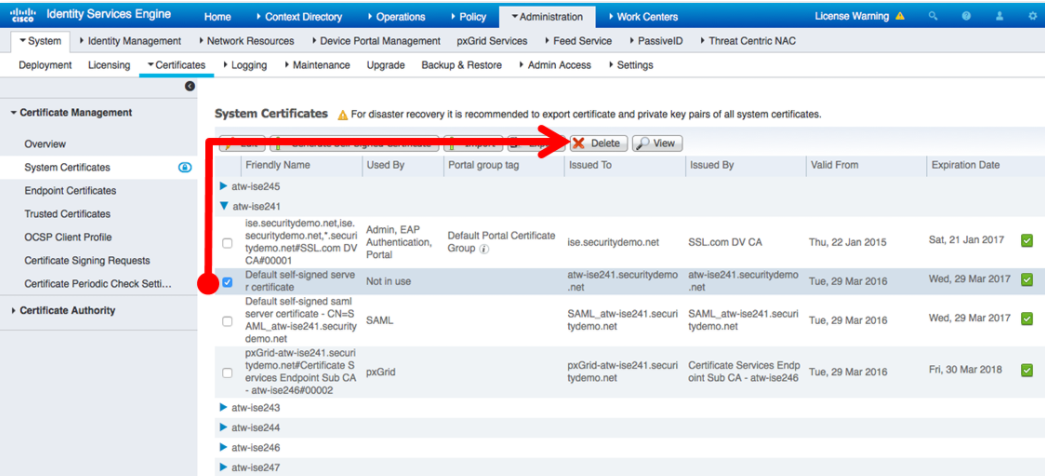Select checkbox for ise.securitydemo.net certificate
1045x476 pixels.
click(227, 243)
